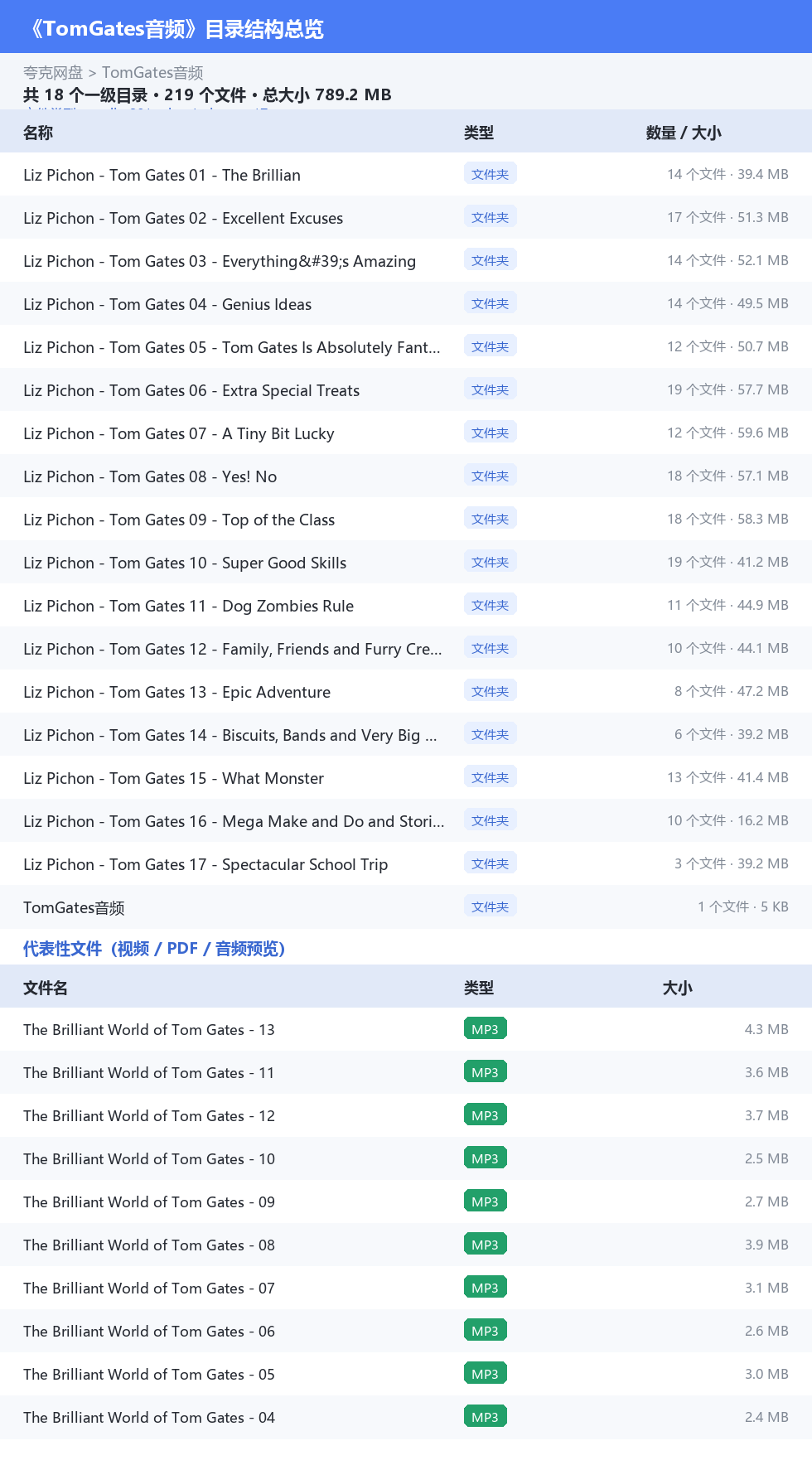Image resolution: width=812 pixels, height=1465 pixels.
Task: Open folder Tom Gates 11 - Dog Zombies Rule
Action: (406, 606)
